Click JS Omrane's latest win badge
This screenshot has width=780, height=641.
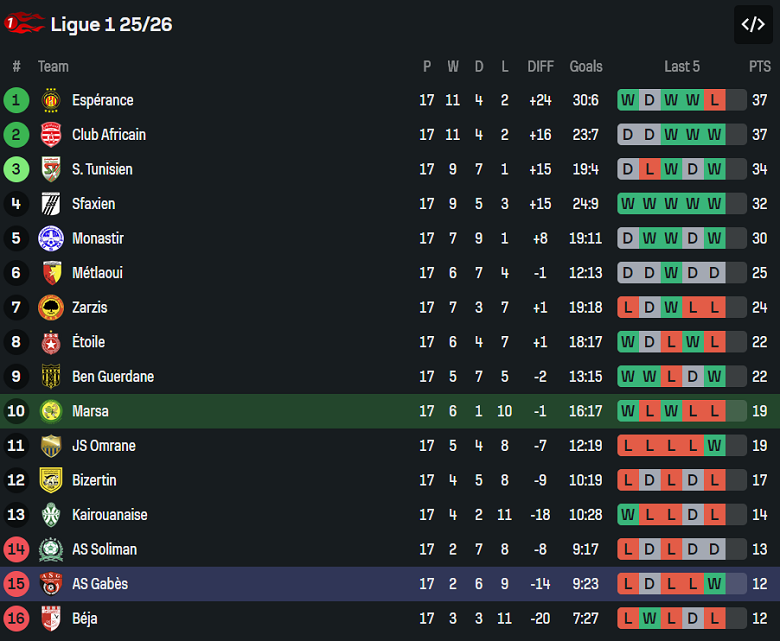click(x=714, y=446)
